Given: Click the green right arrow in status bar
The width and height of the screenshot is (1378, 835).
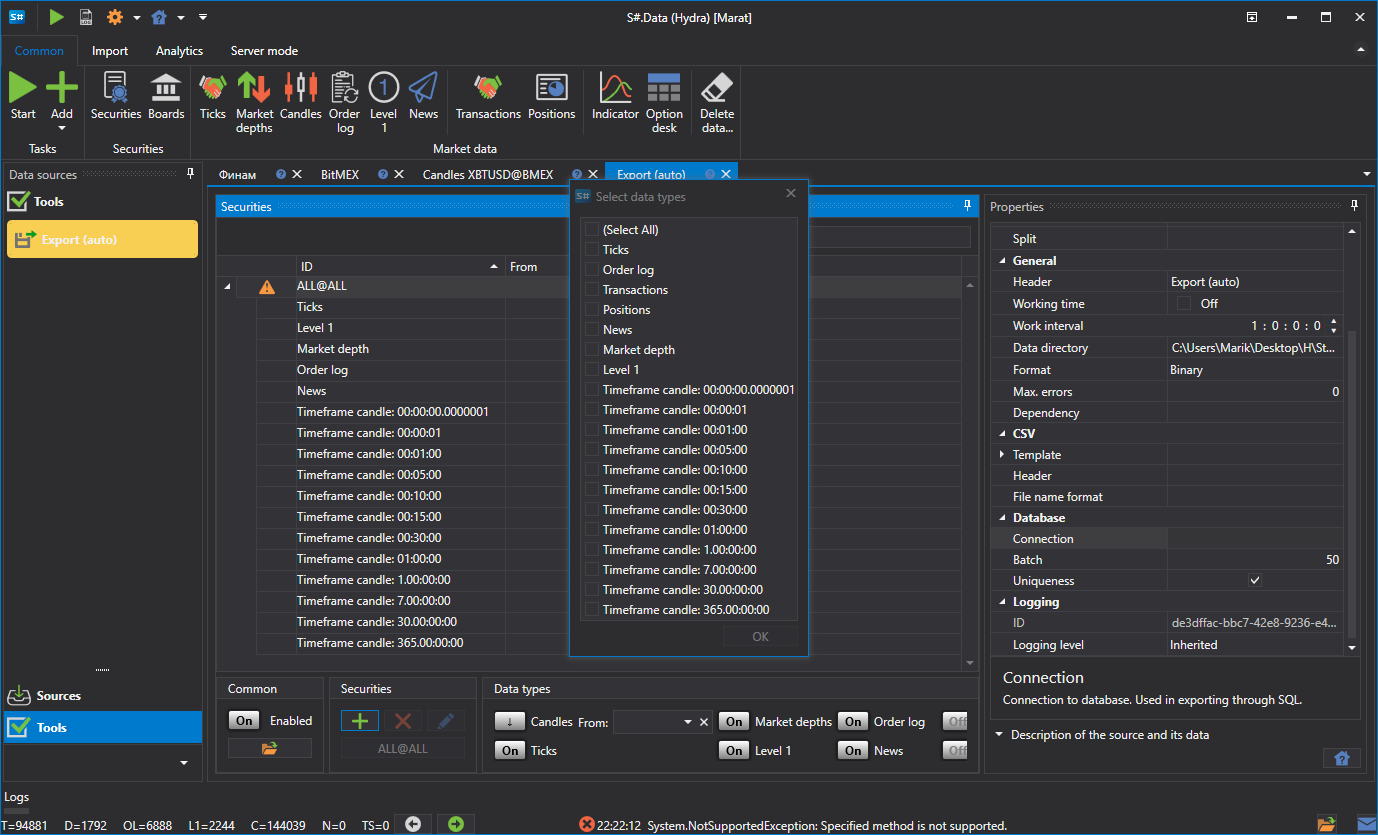Looking at the screenshot, I should (456, 824).
